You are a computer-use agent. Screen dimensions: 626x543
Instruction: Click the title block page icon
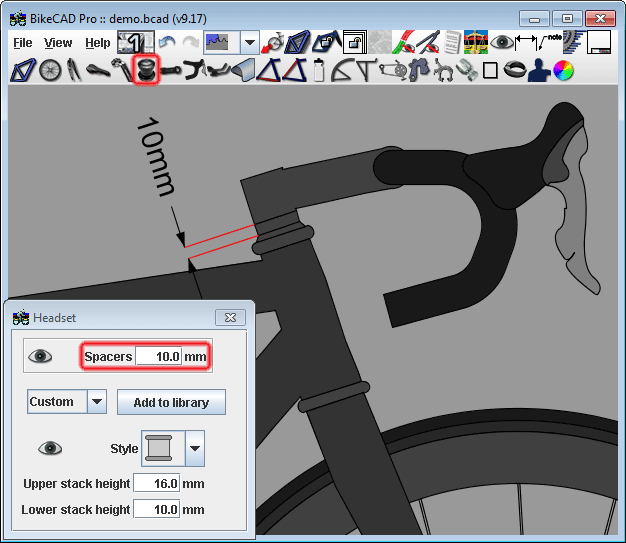tap(599, 42)
